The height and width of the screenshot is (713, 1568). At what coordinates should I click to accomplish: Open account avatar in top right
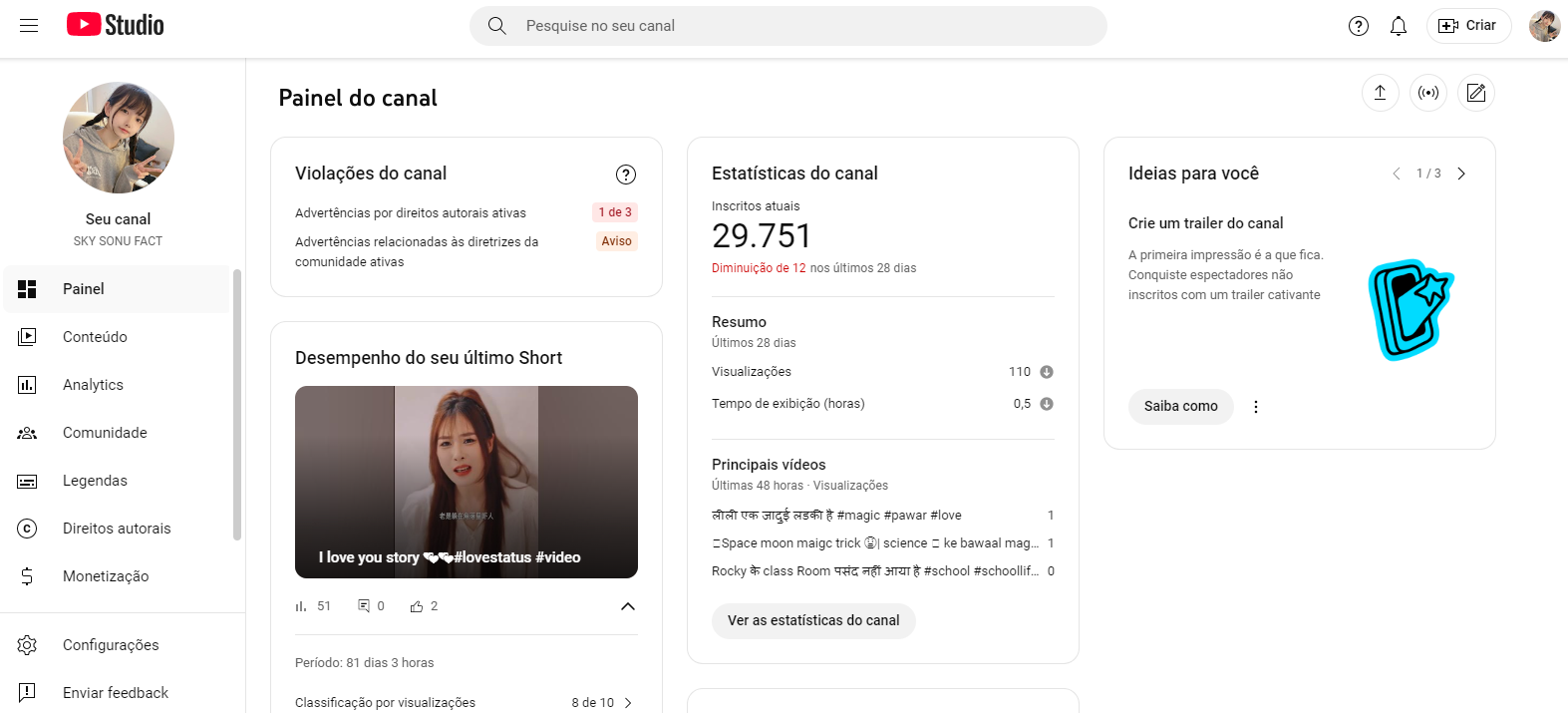tap(1543, 26)
